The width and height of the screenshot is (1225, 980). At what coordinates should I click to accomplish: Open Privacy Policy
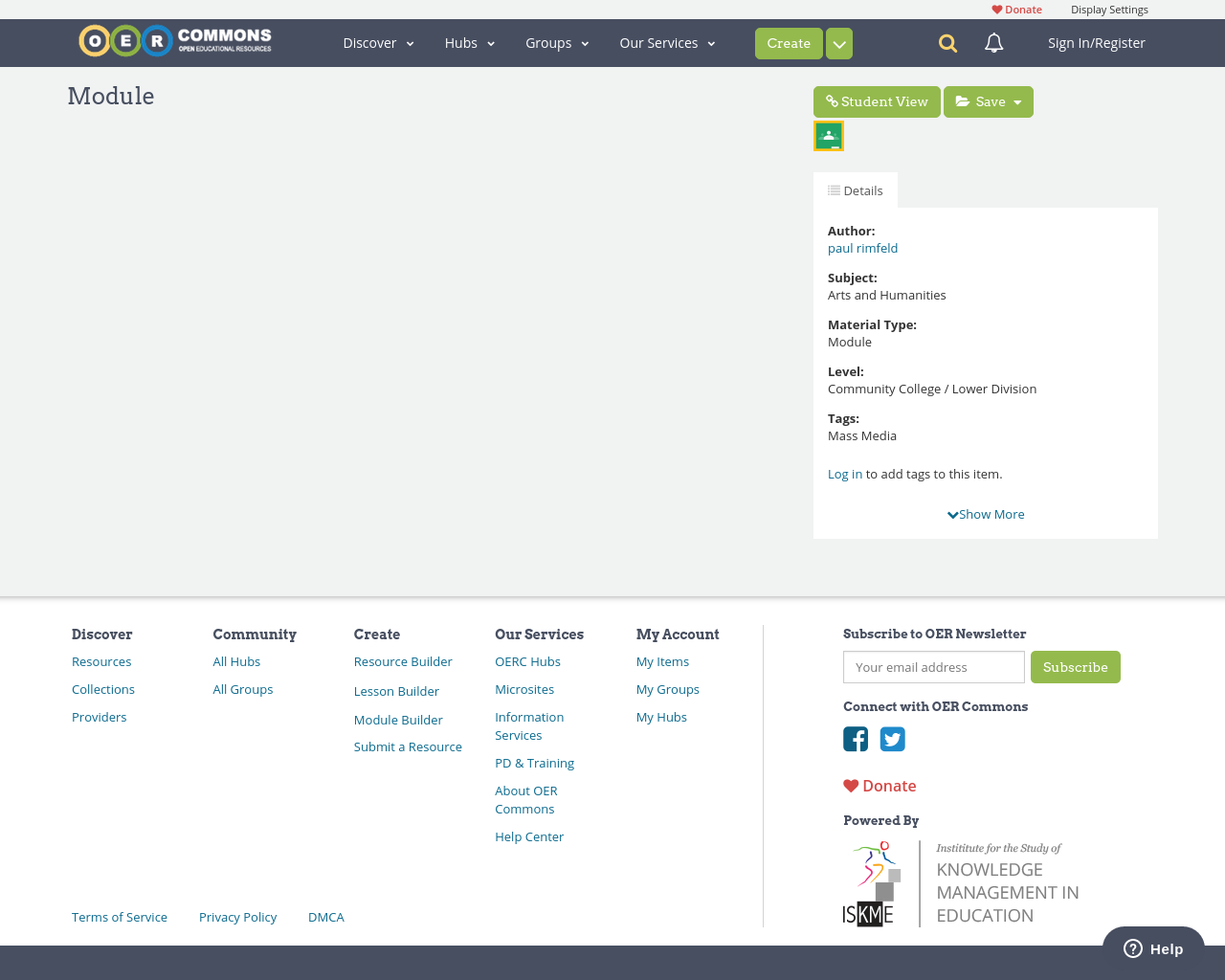click(237, 917)
